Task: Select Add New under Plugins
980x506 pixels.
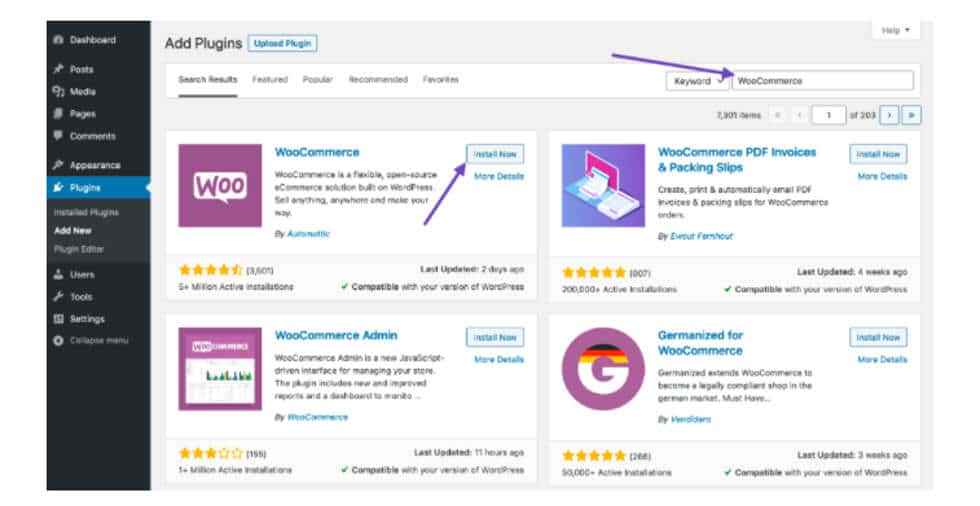Action: coord(73,231)
